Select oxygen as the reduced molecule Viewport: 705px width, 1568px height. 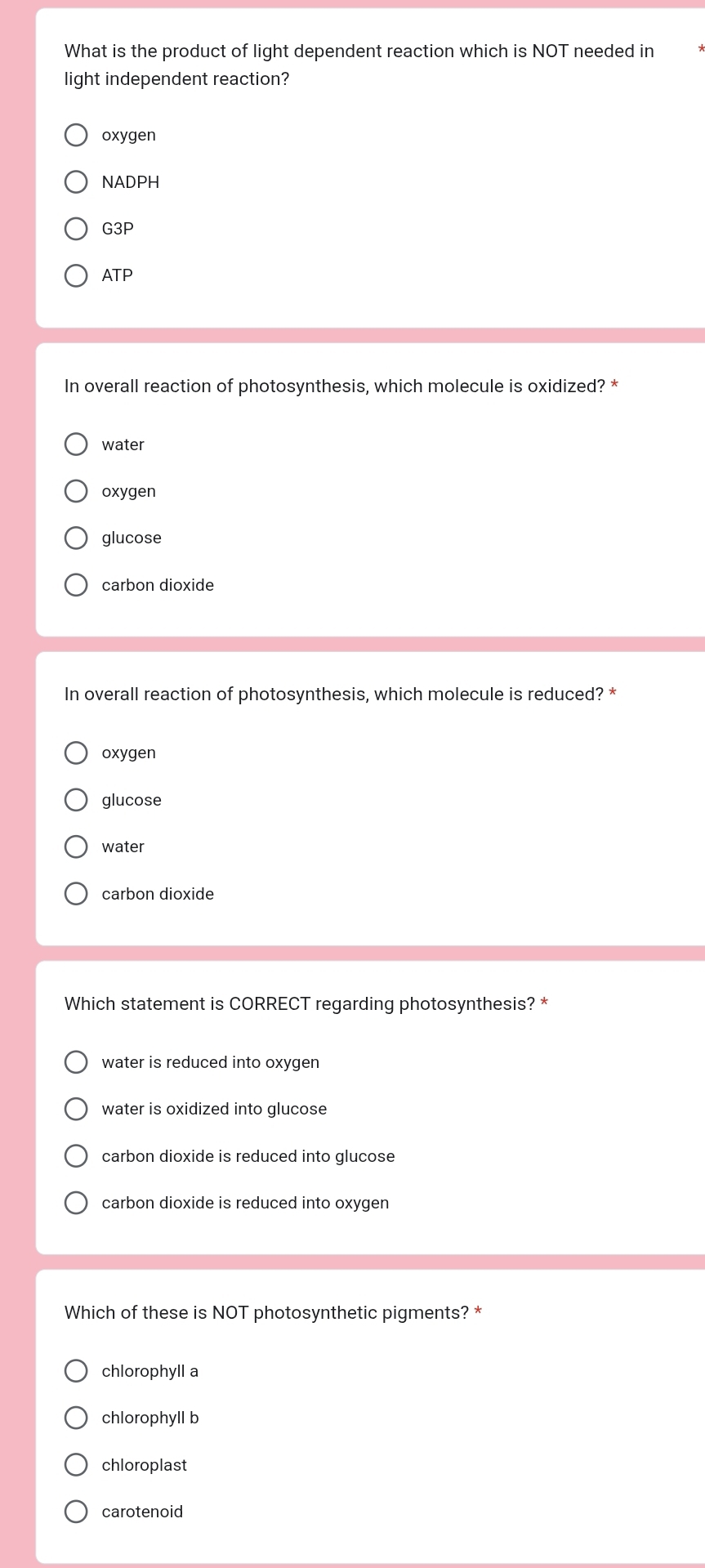76,753
